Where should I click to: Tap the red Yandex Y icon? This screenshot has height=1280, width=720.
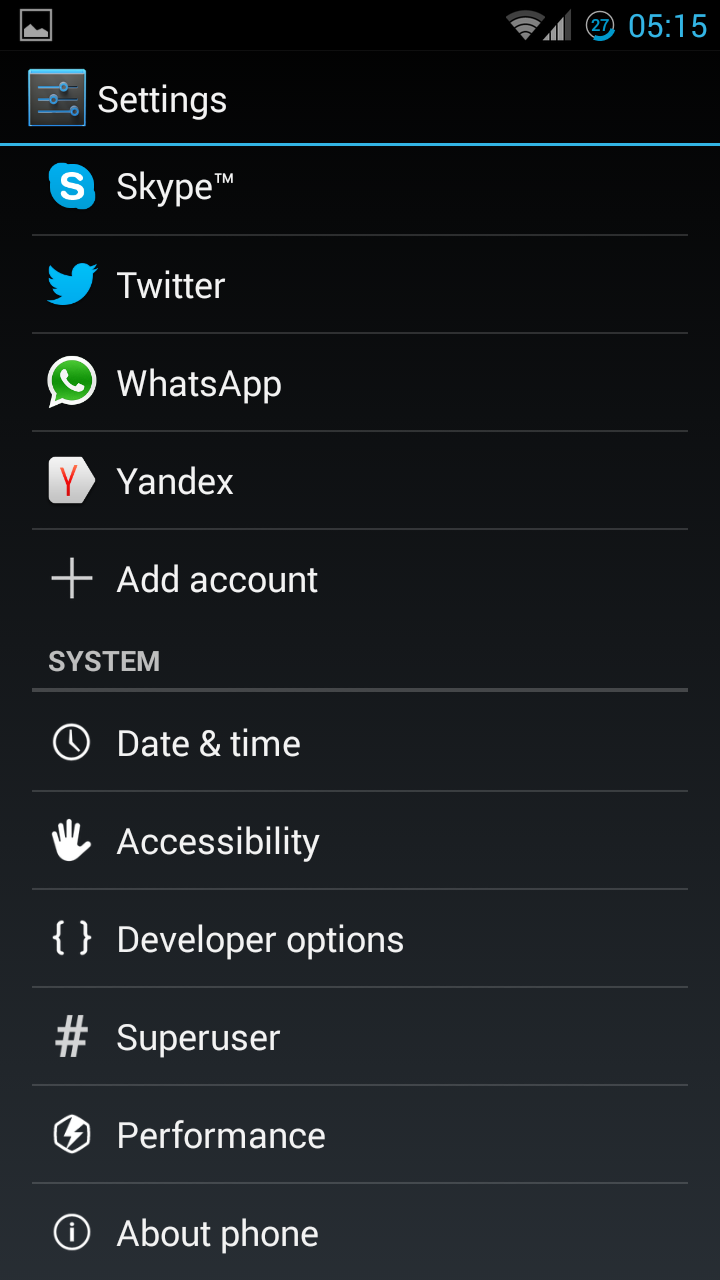click(72, 480)
